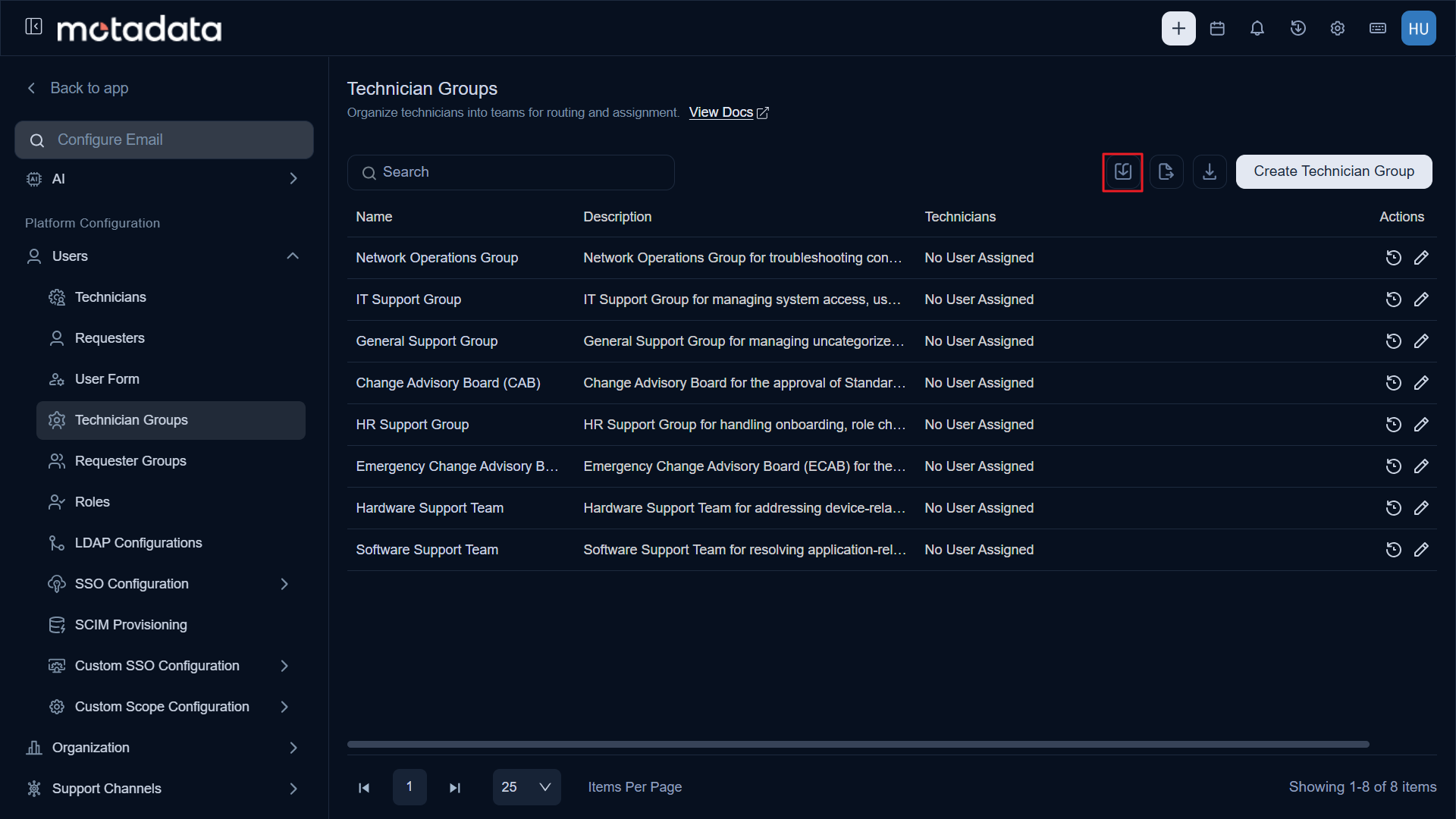Expand the Organization section
The height and width of the screenshot is (819, 1456).
(x=293, y=748)
